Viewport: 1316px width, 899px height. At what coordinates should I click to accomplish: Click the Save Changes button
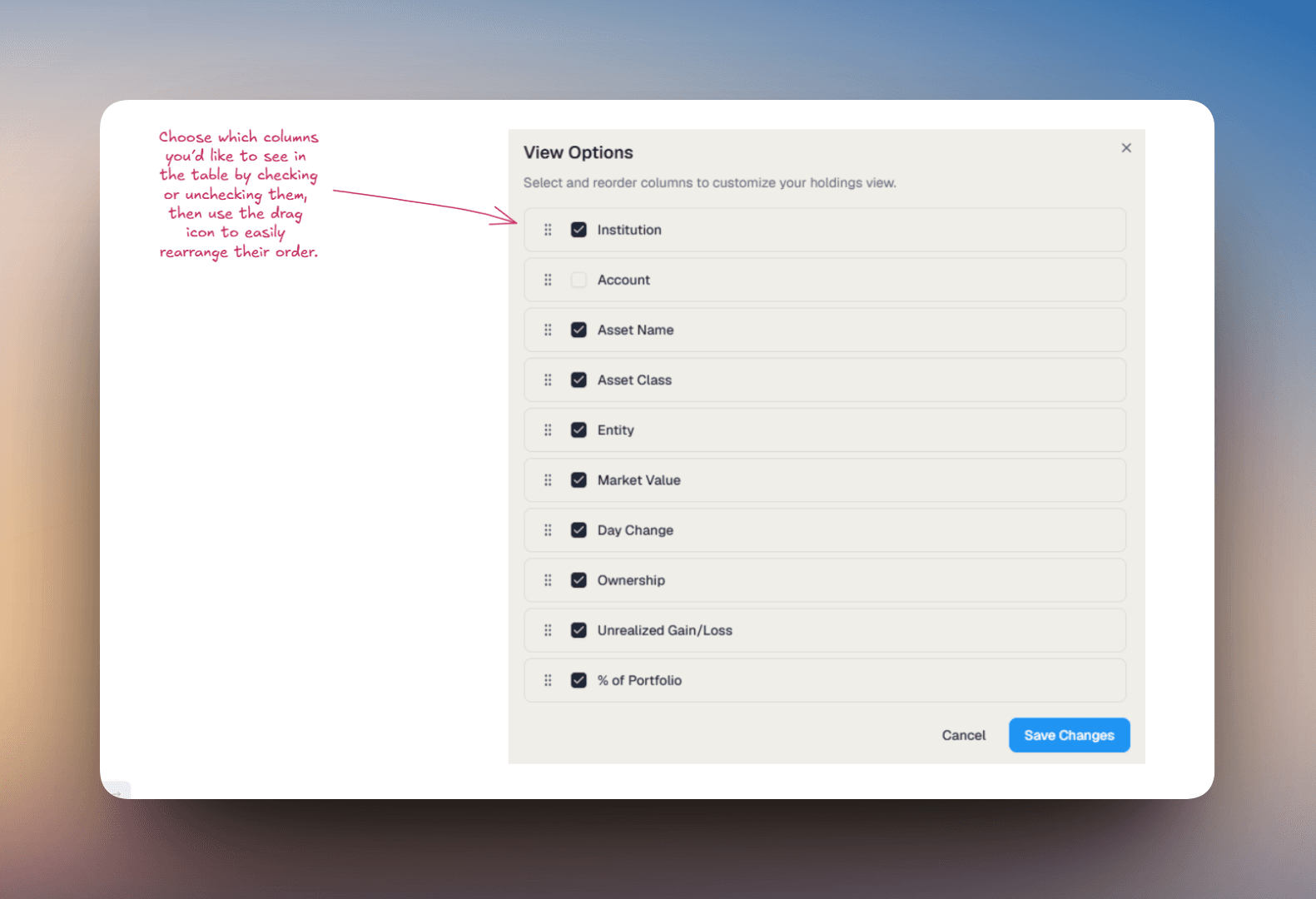click(x=1069, y=735)
